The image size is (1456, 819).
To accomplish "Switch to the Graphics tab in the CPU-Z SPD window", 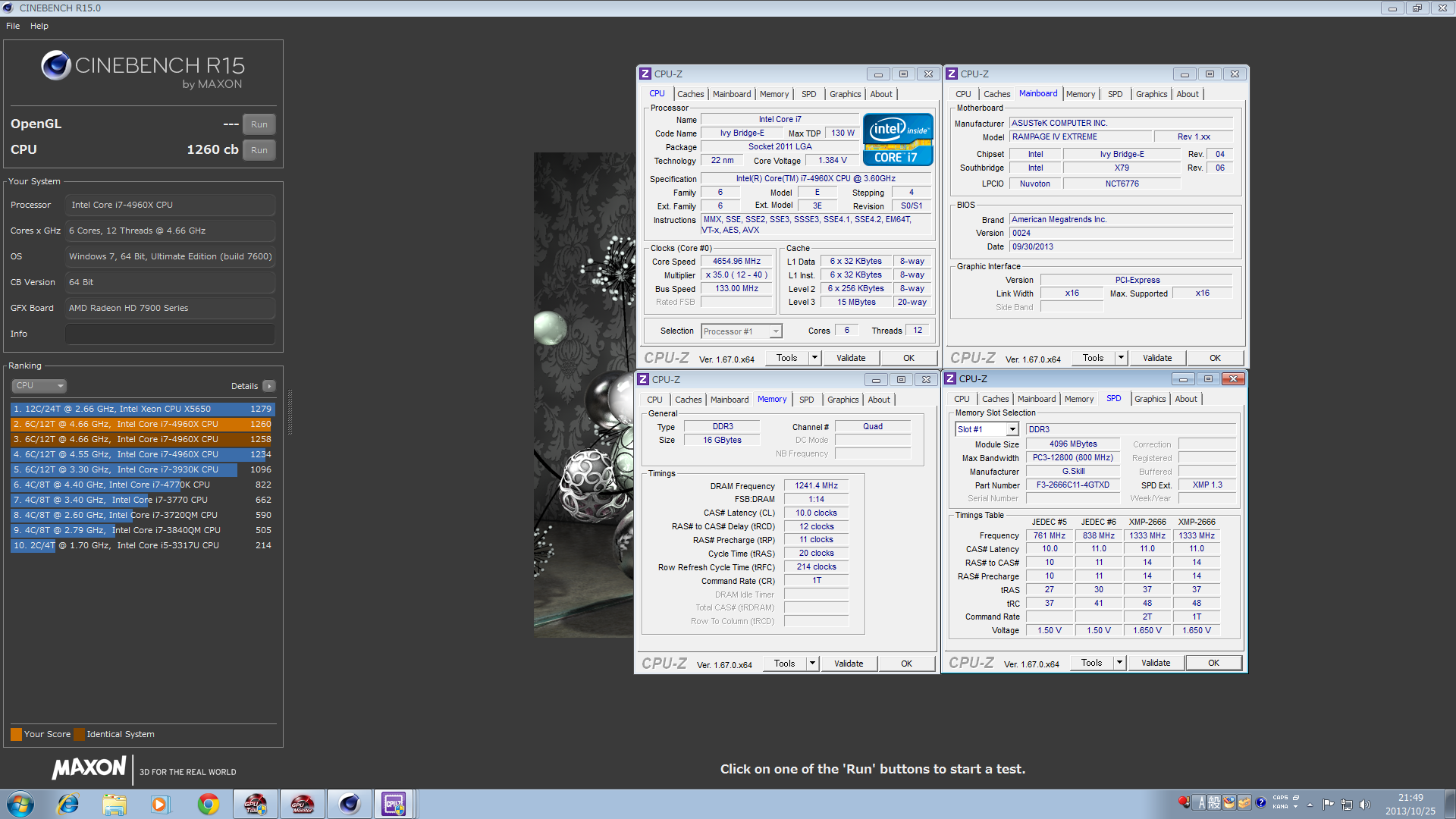I will click(1150, 399).
